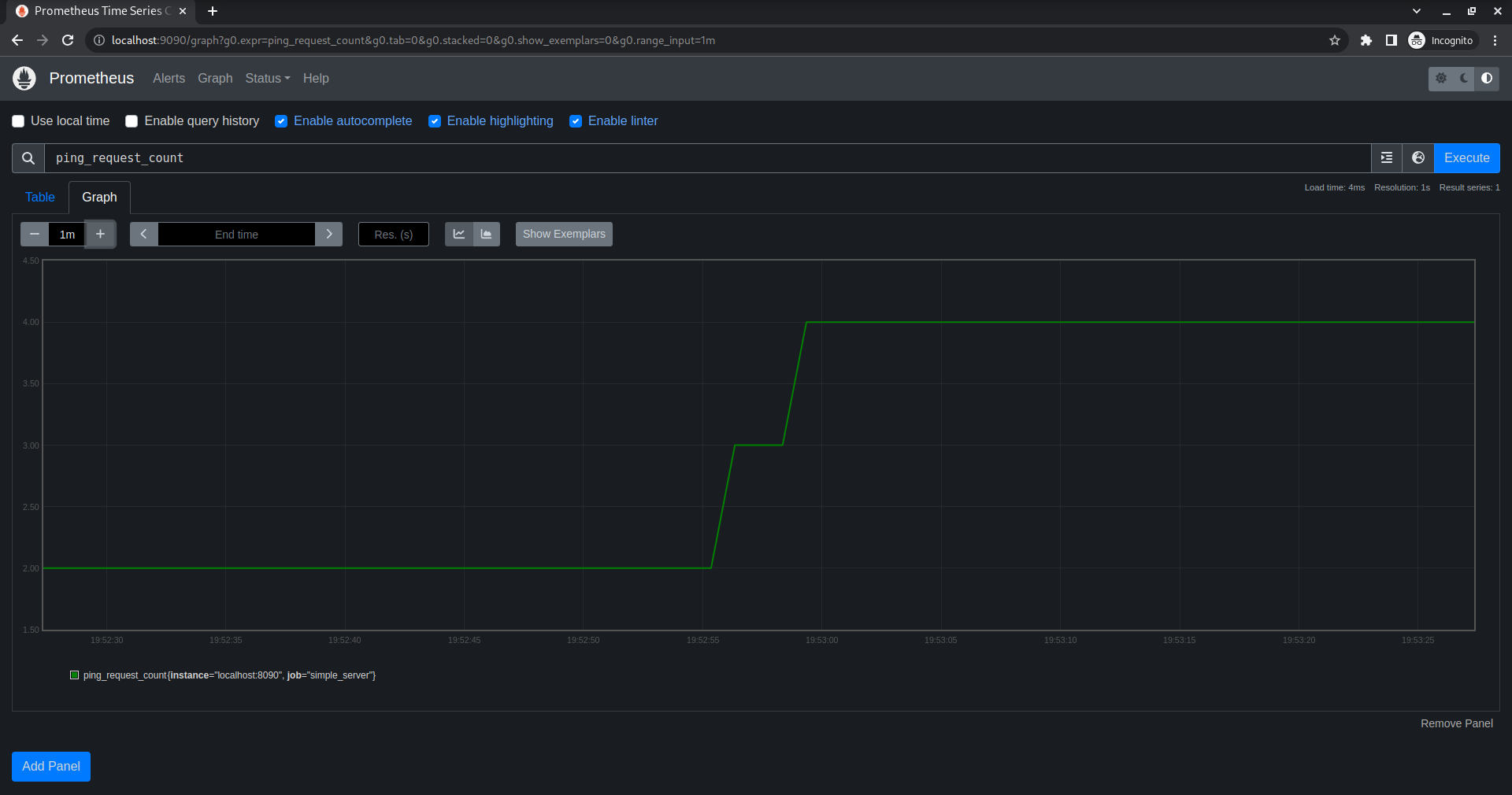This screenshot has height=795, width=1512.
Task: Click the search magnifier icon beside query
Action: 28,158
